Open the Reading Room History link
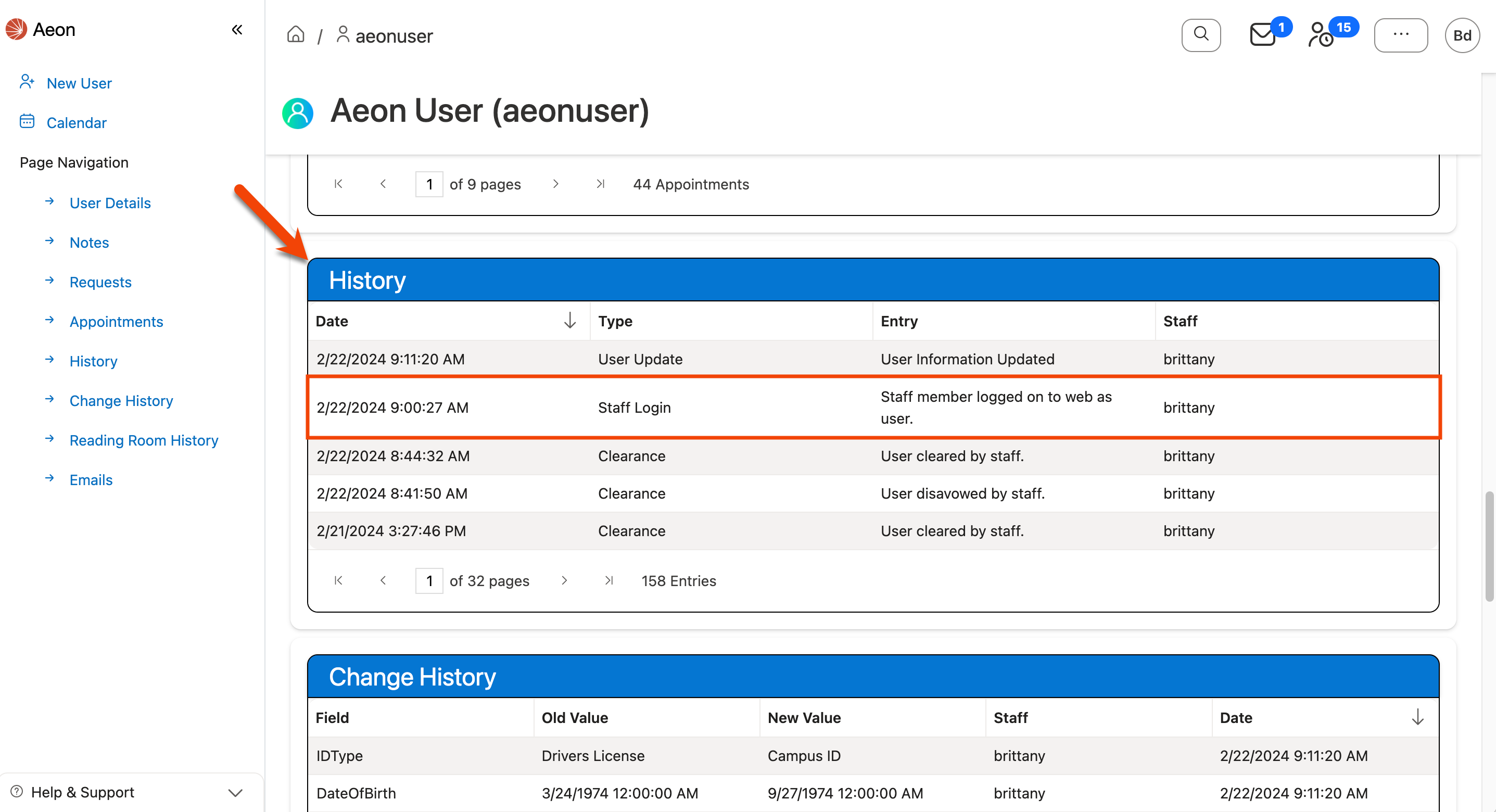 pos(144,440)
